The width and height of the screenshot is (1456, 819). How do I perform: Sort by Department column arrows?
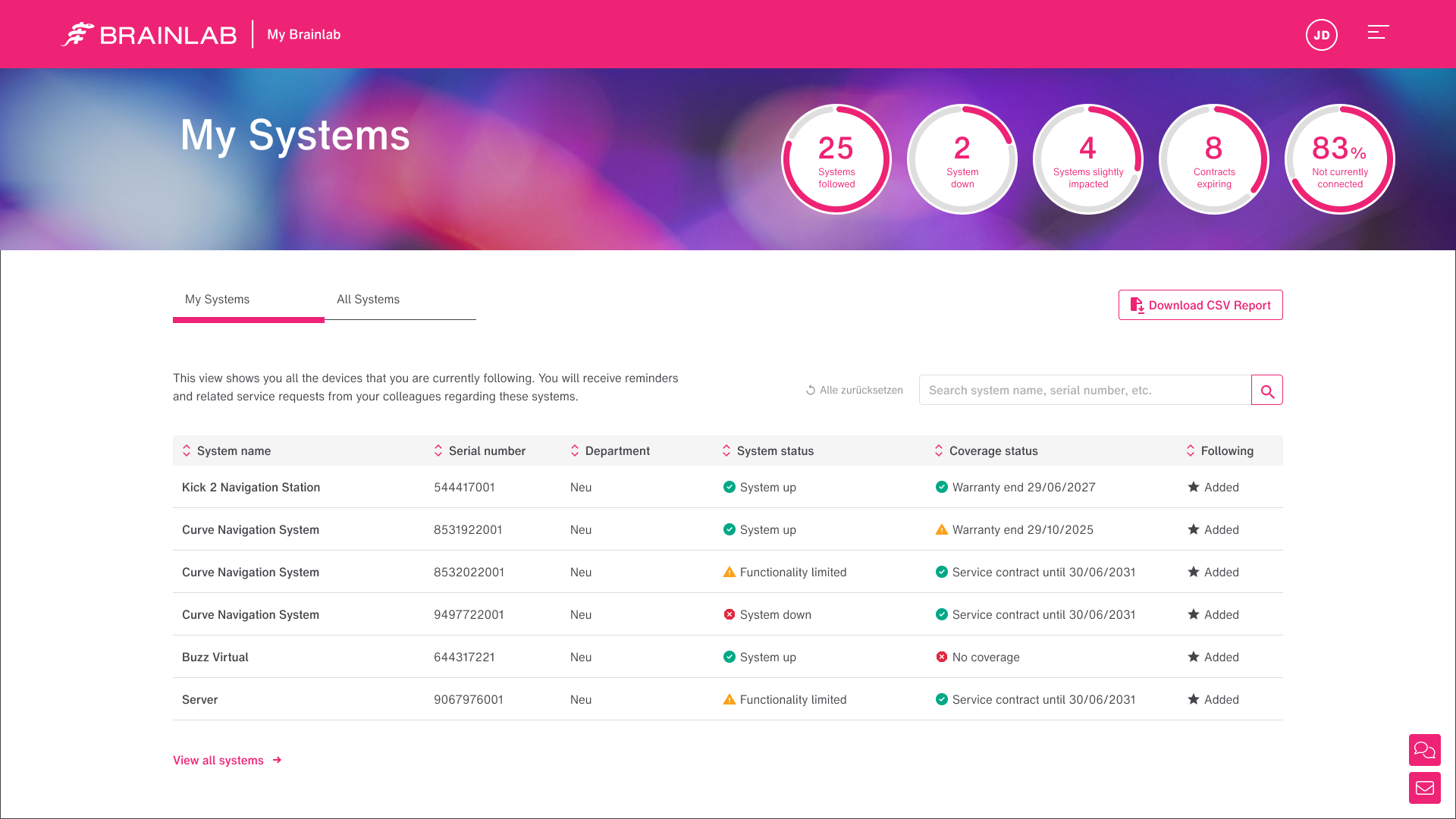pyautogui.click(x=575, y=450)
